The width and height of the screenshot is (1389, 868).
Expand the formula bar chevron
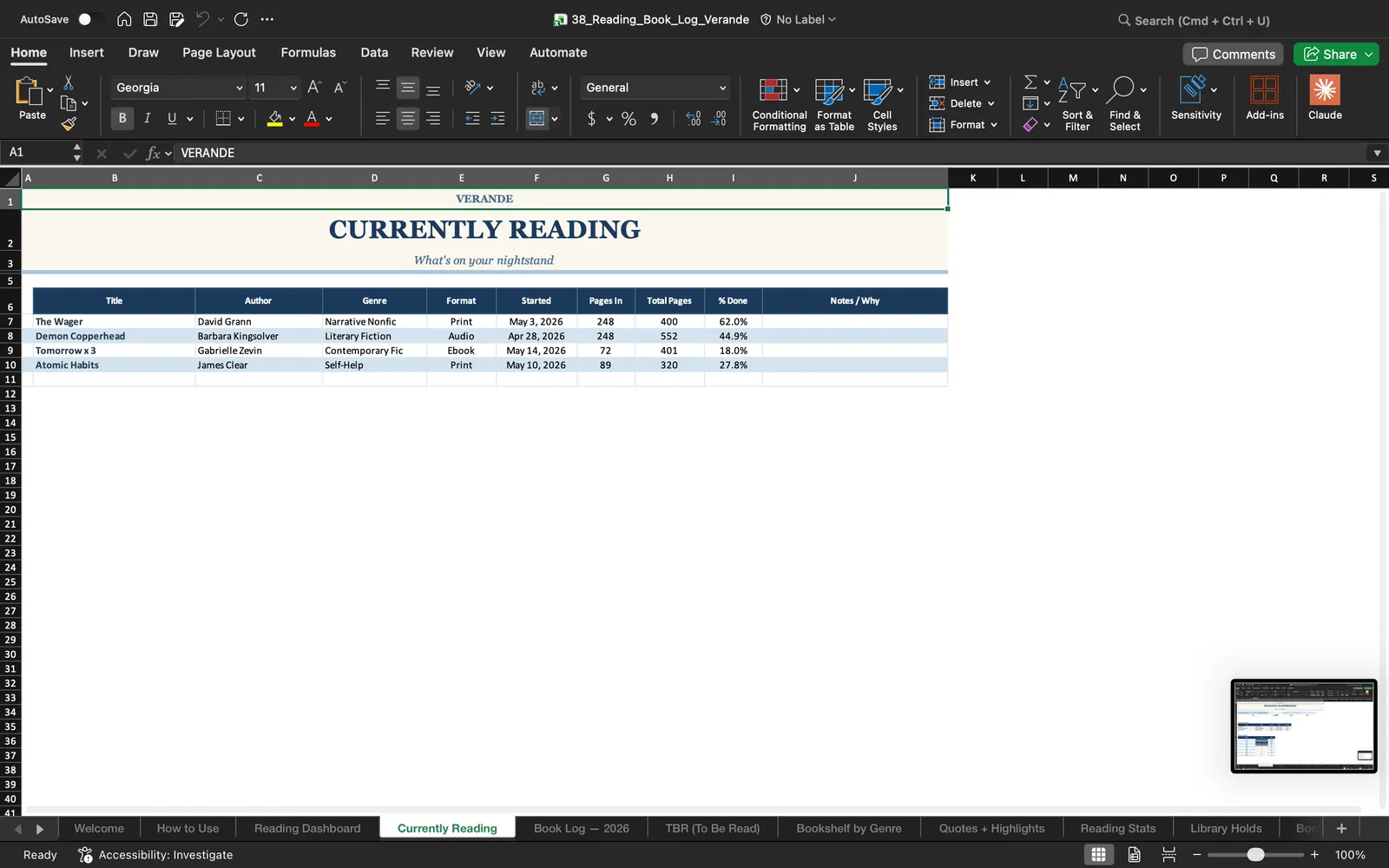tap(1377, 153)
